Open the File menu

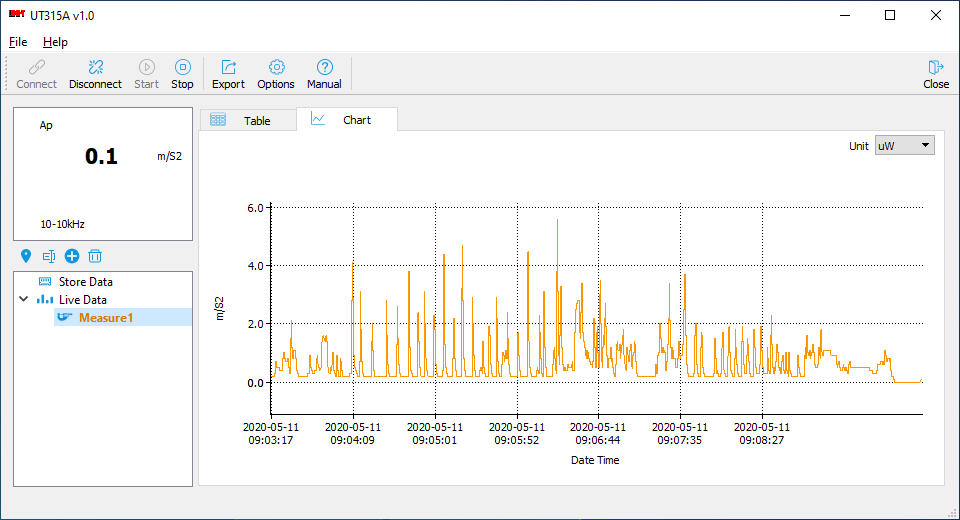(18, 42)
